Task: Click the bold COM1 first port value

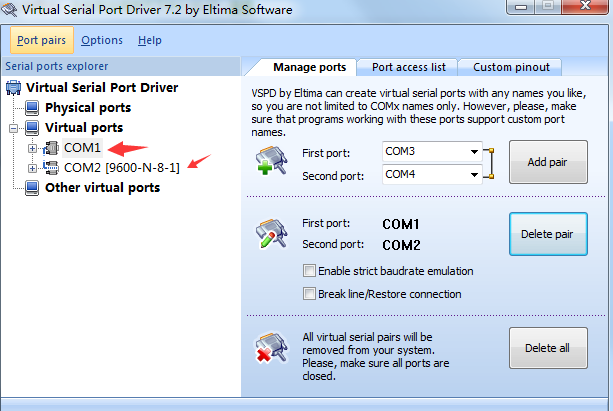Action: click(401, 224)
